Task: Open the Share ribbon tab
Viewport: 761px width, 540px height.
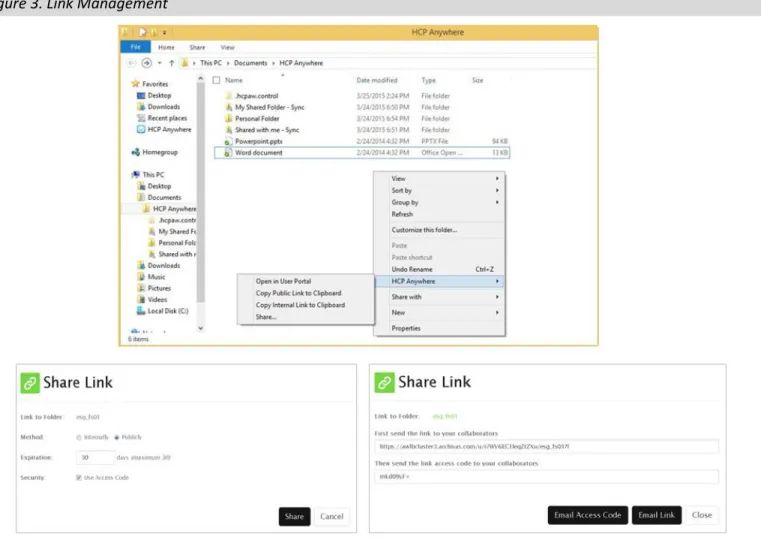Action: pyautogui.click(x=197, y=48)
